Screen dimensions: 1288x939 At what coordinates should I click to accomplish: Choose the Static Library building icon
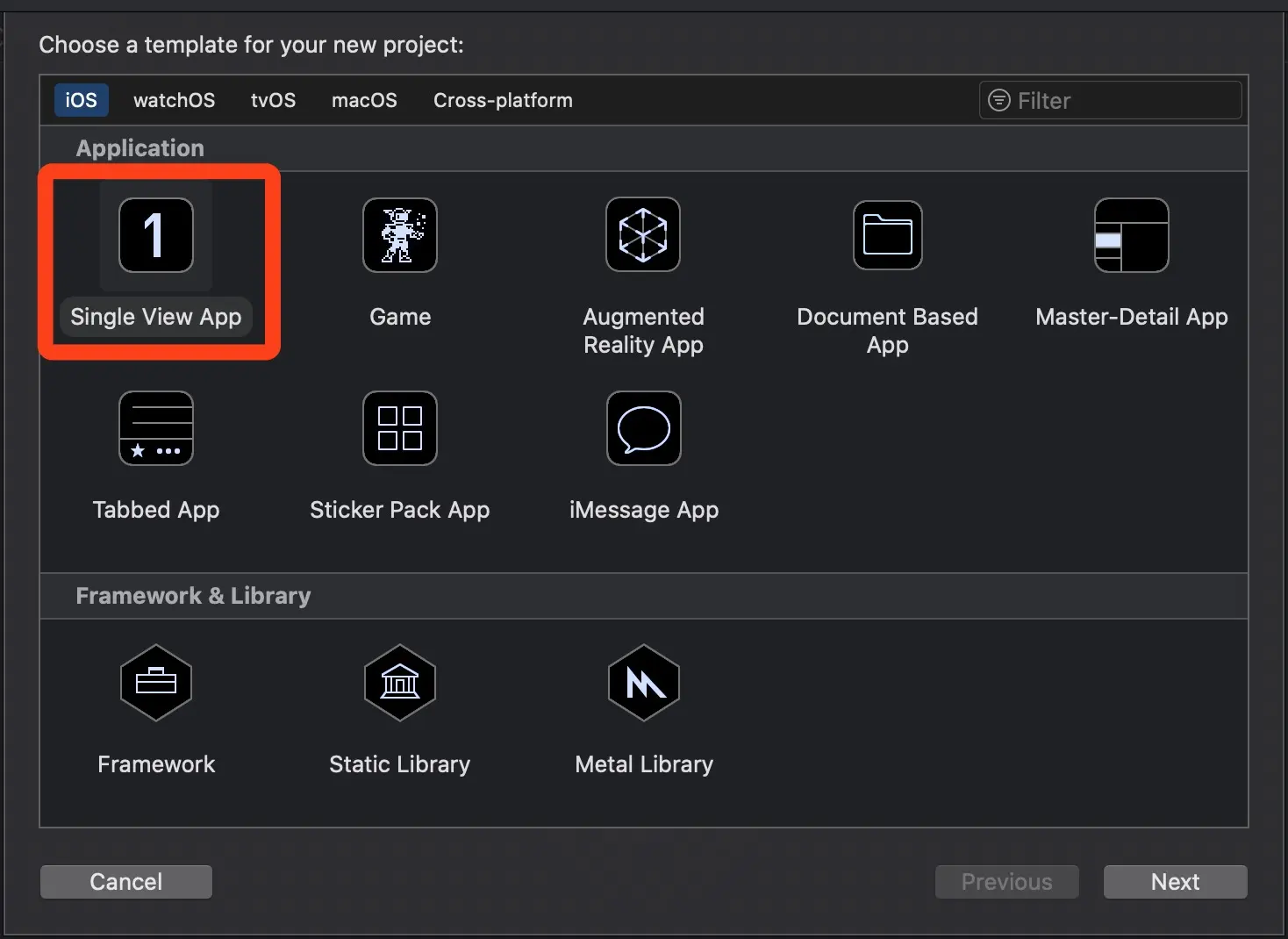400,683
